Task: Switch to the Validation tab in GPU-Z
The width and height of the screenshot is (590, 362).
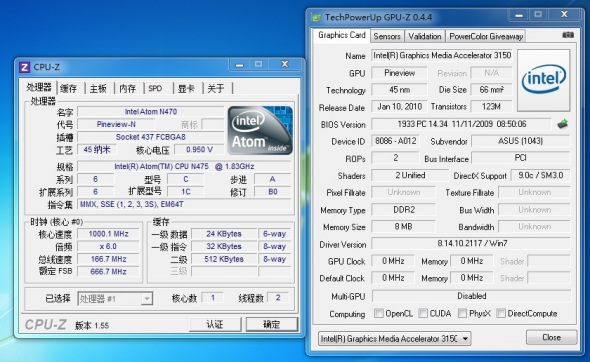Action: click(425, 37)
